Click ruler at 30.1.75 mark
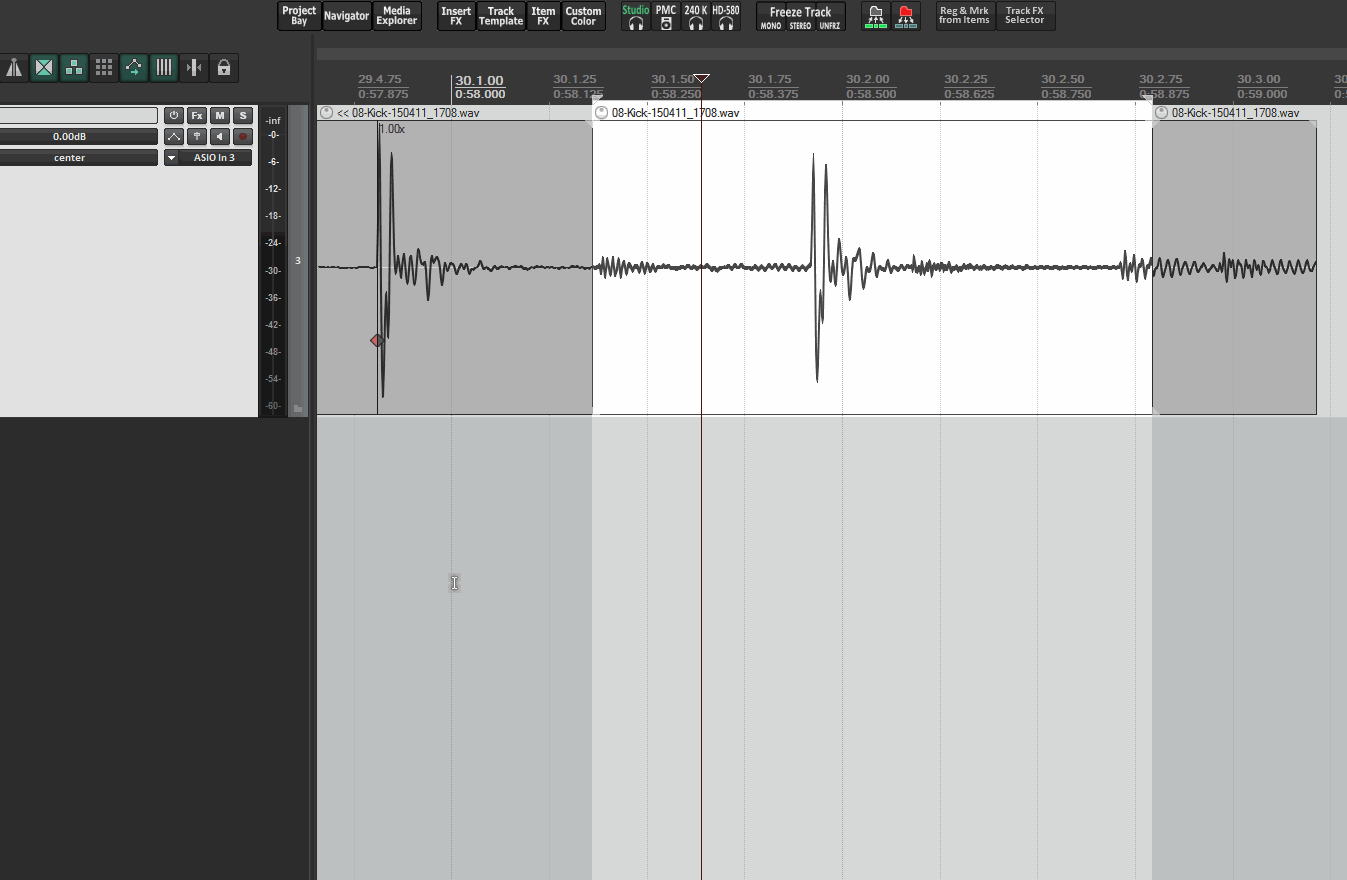Screen dimensions: 1347x880 [x=770, y=80]
